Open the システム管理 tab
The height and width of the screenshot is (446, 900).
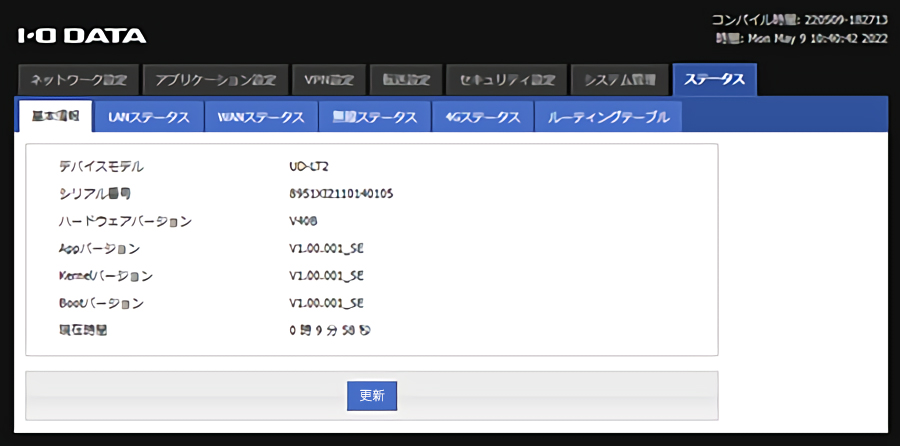(619, 80)
